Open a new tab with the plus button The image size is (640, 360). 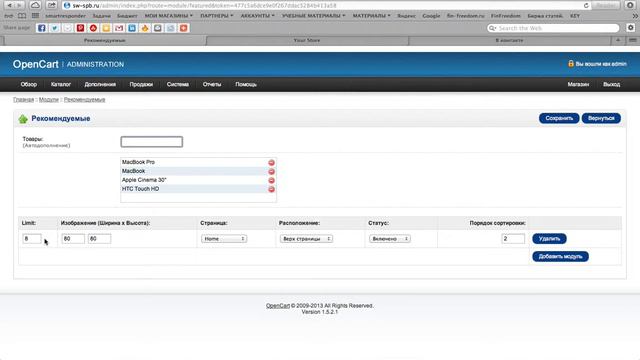tap(618, 40)
